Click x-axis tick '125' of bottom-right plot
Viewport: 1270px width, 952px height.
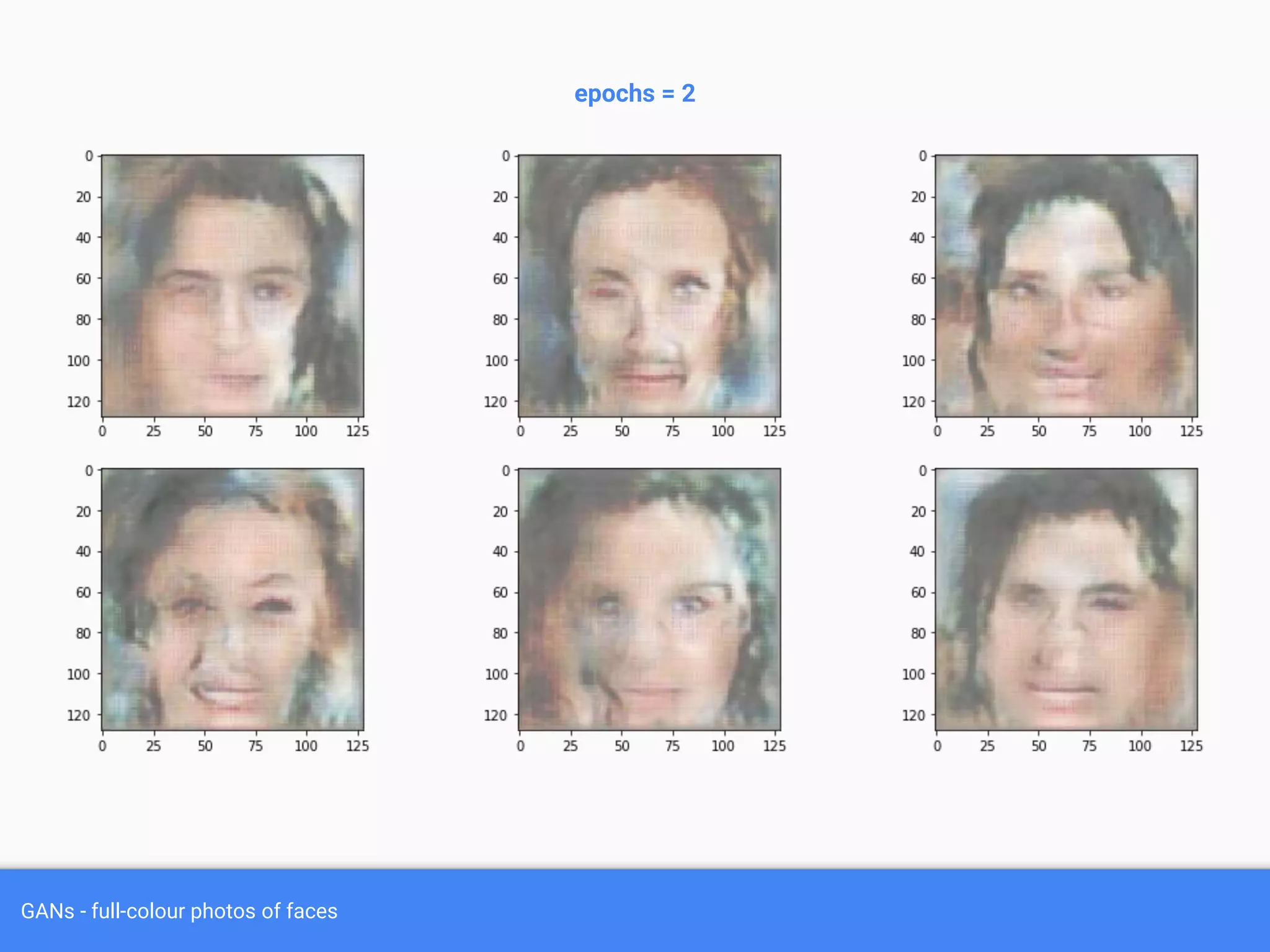(1191, 746)
